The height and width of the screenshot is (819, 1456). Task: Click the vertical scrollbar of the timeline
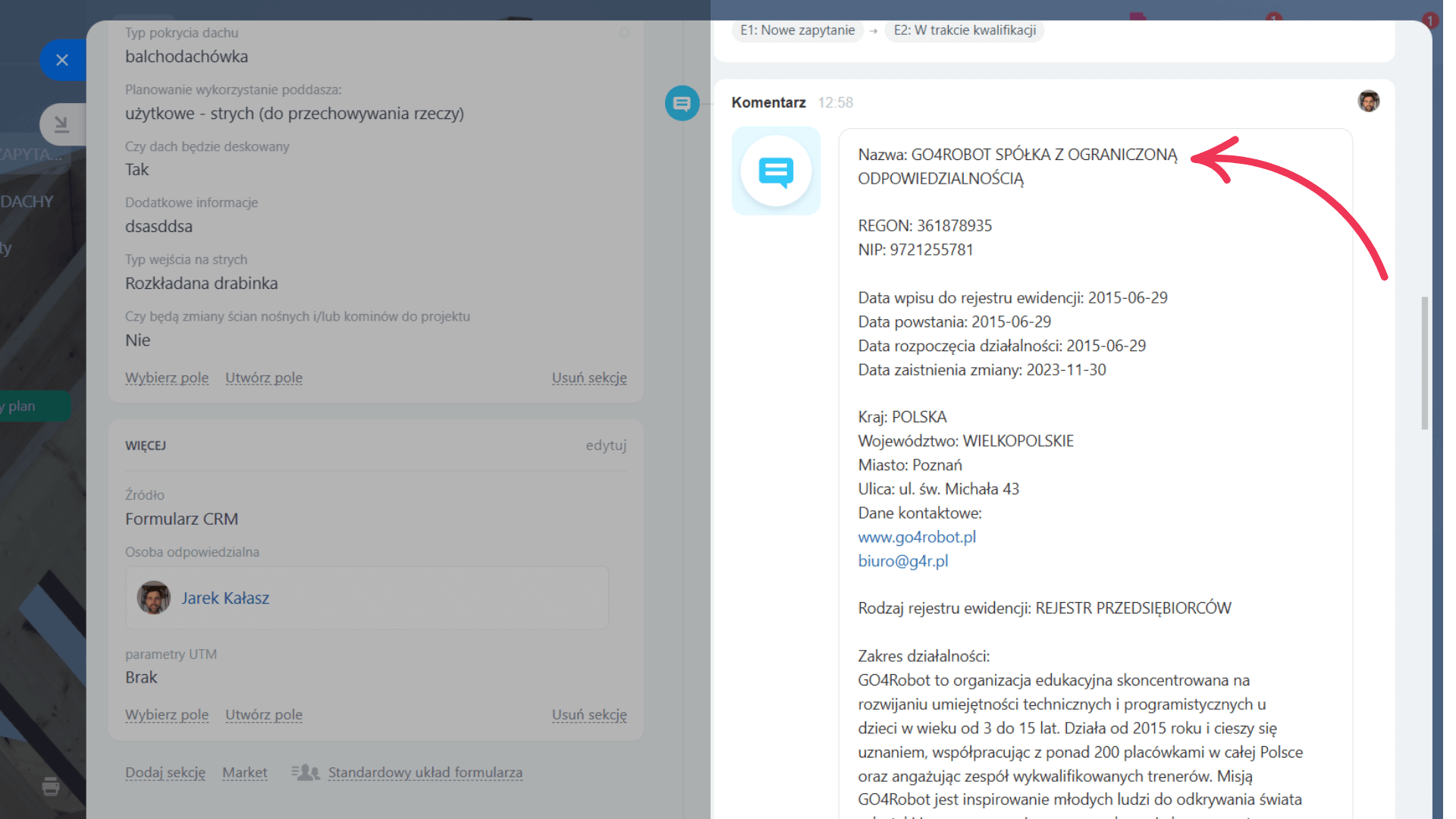(1424, 363)
